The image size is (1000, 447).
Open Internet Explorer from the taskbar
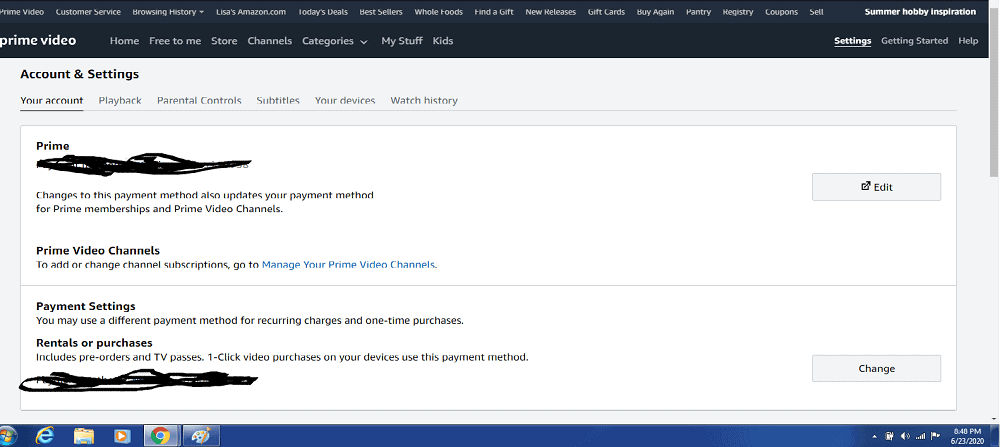[x=45, y=436]
